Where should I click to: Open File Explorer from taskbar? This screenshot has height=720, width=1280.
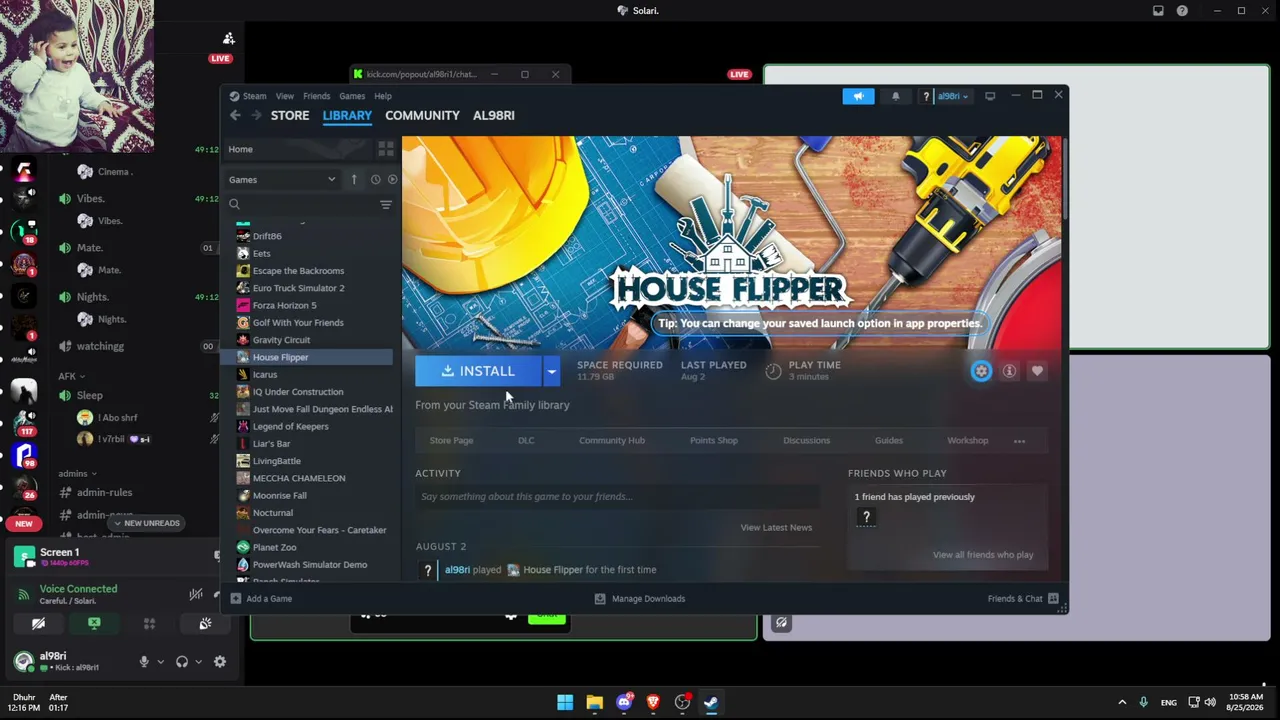595,702
